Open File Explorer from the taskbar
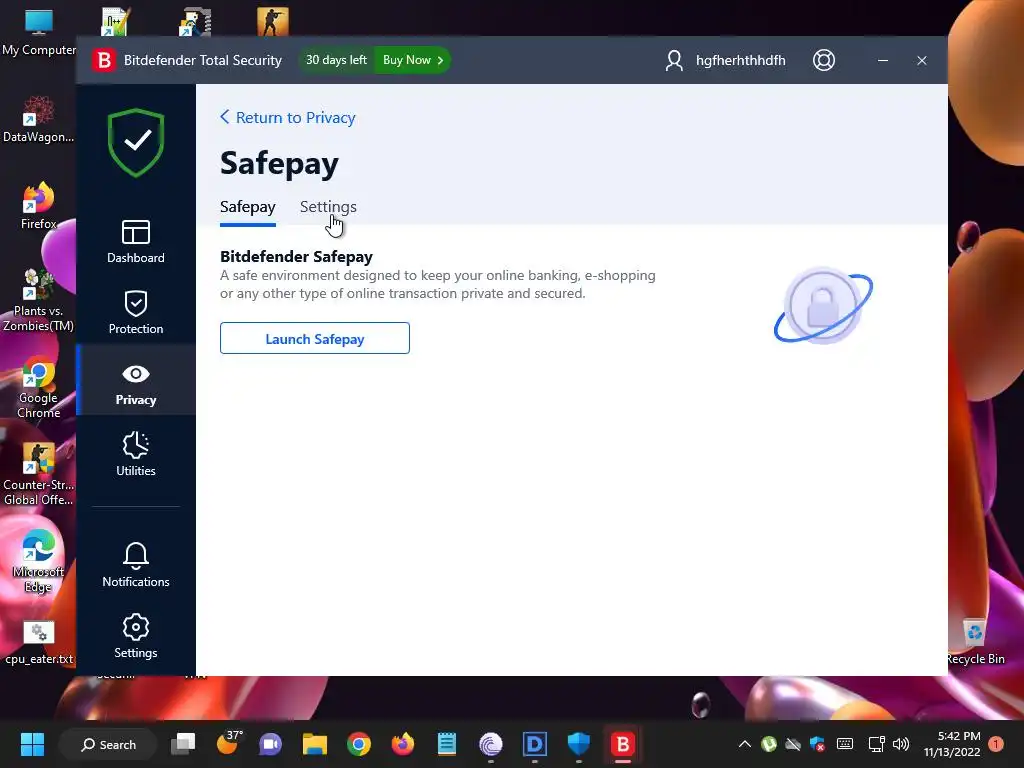Screen dimensions: 1024x768 [315, 744]
